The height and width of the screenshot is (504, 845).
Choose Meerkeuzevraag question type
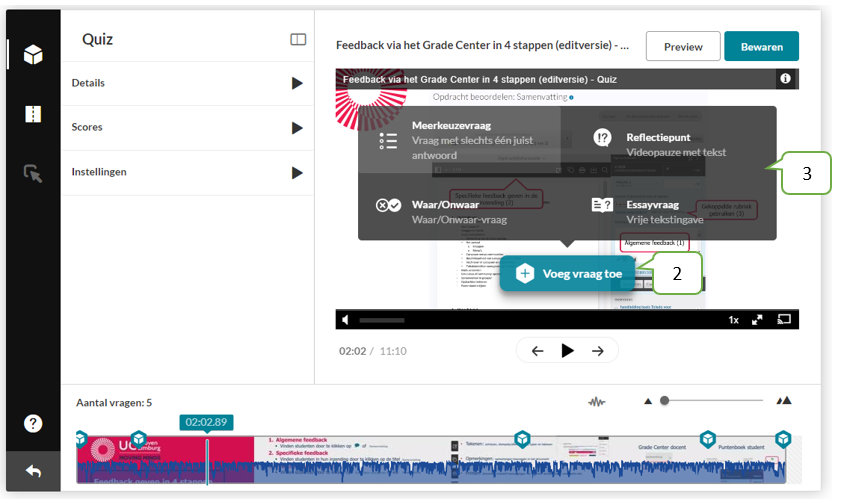click(460, 140)
